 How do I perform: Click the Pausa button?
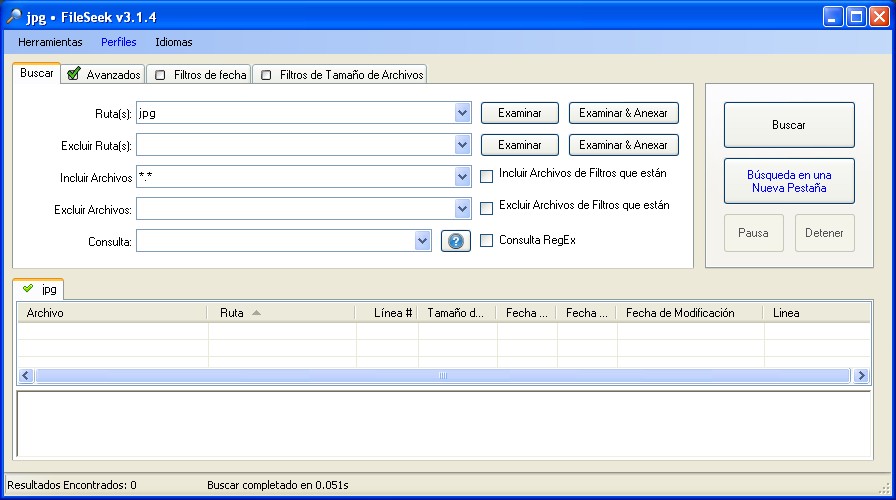(x=754, y=233)
